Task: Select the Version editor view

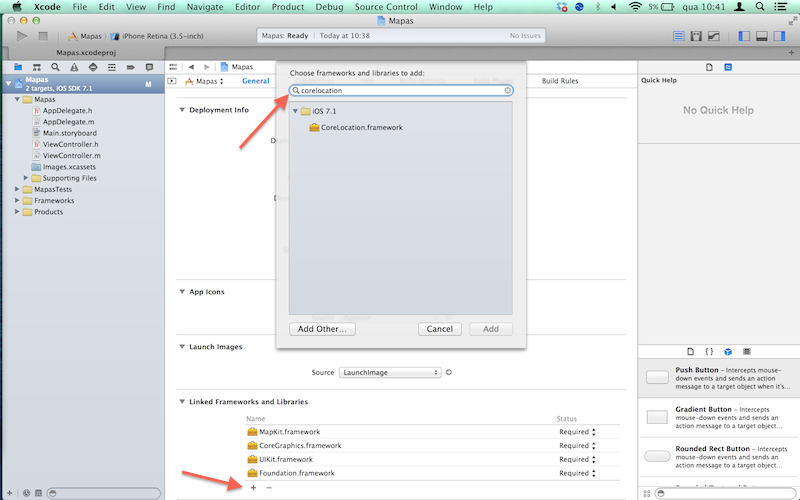Action: coord(714,36)
